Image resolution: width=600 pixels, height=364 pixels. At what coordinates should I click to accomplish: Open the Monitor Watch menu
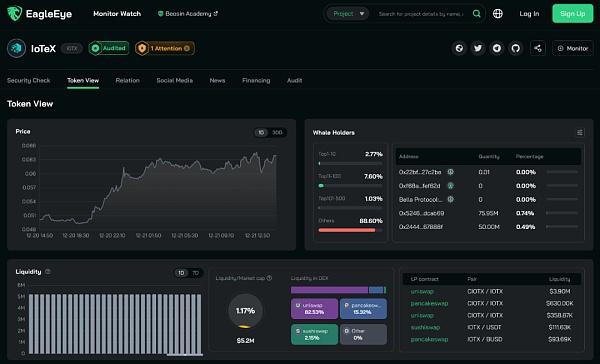117,14
